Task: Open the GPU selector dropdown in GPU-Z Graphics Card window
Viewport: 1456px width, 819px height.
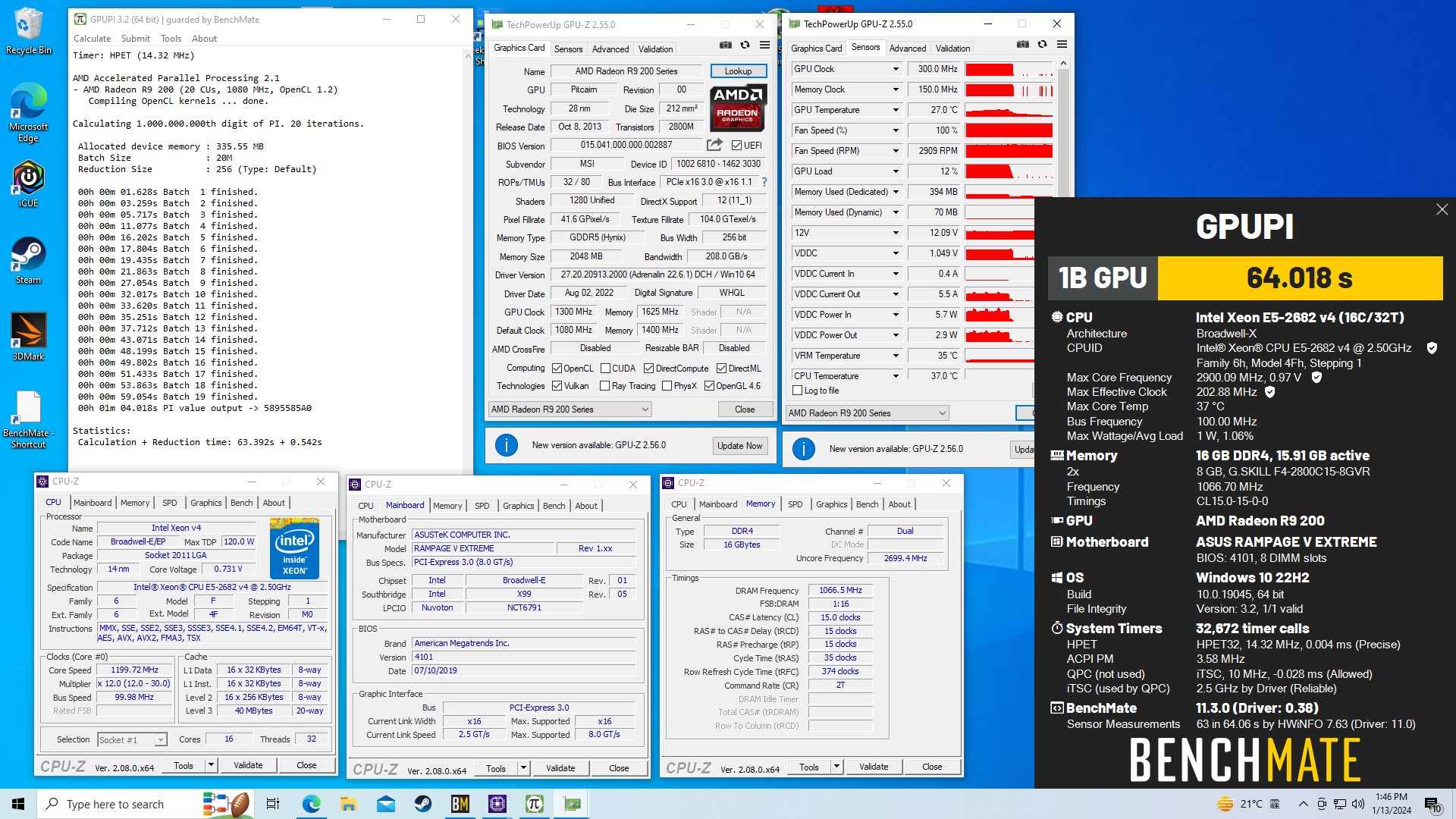Action: click(x=570, y=409)
